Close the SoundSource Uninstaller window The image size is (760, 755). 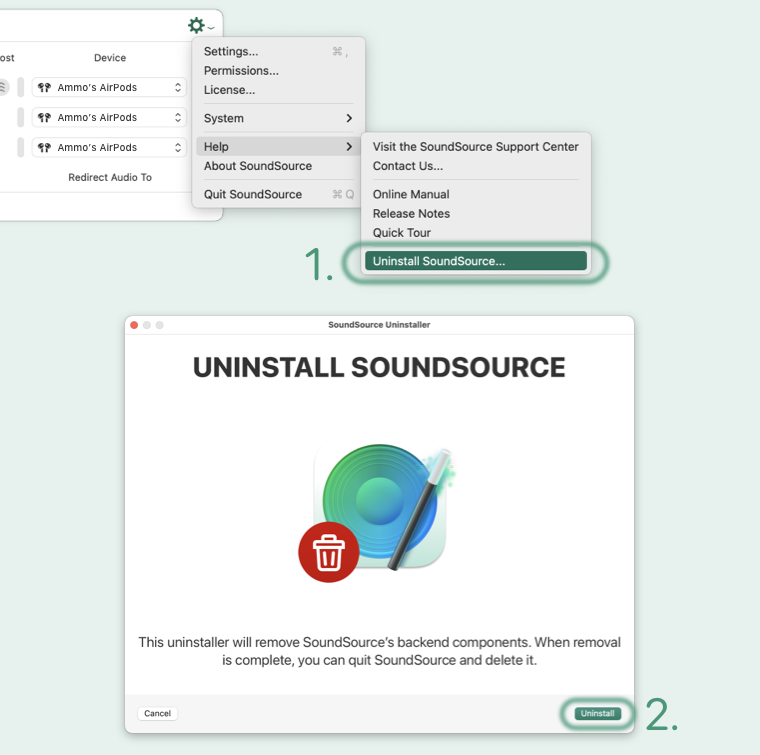coord(134,325)
